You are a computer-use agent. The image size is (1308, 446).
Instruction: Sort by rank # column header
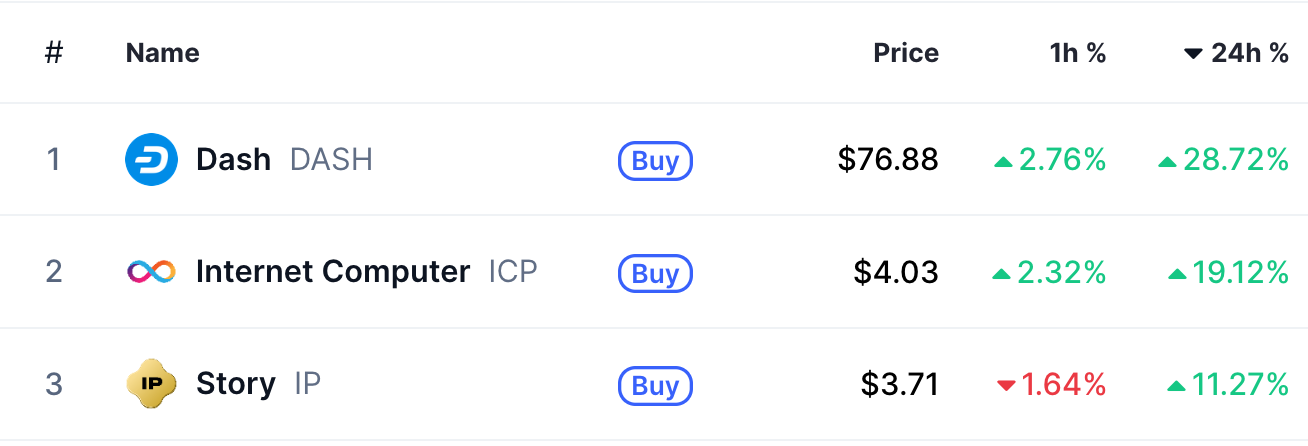[x=54, y=54]
